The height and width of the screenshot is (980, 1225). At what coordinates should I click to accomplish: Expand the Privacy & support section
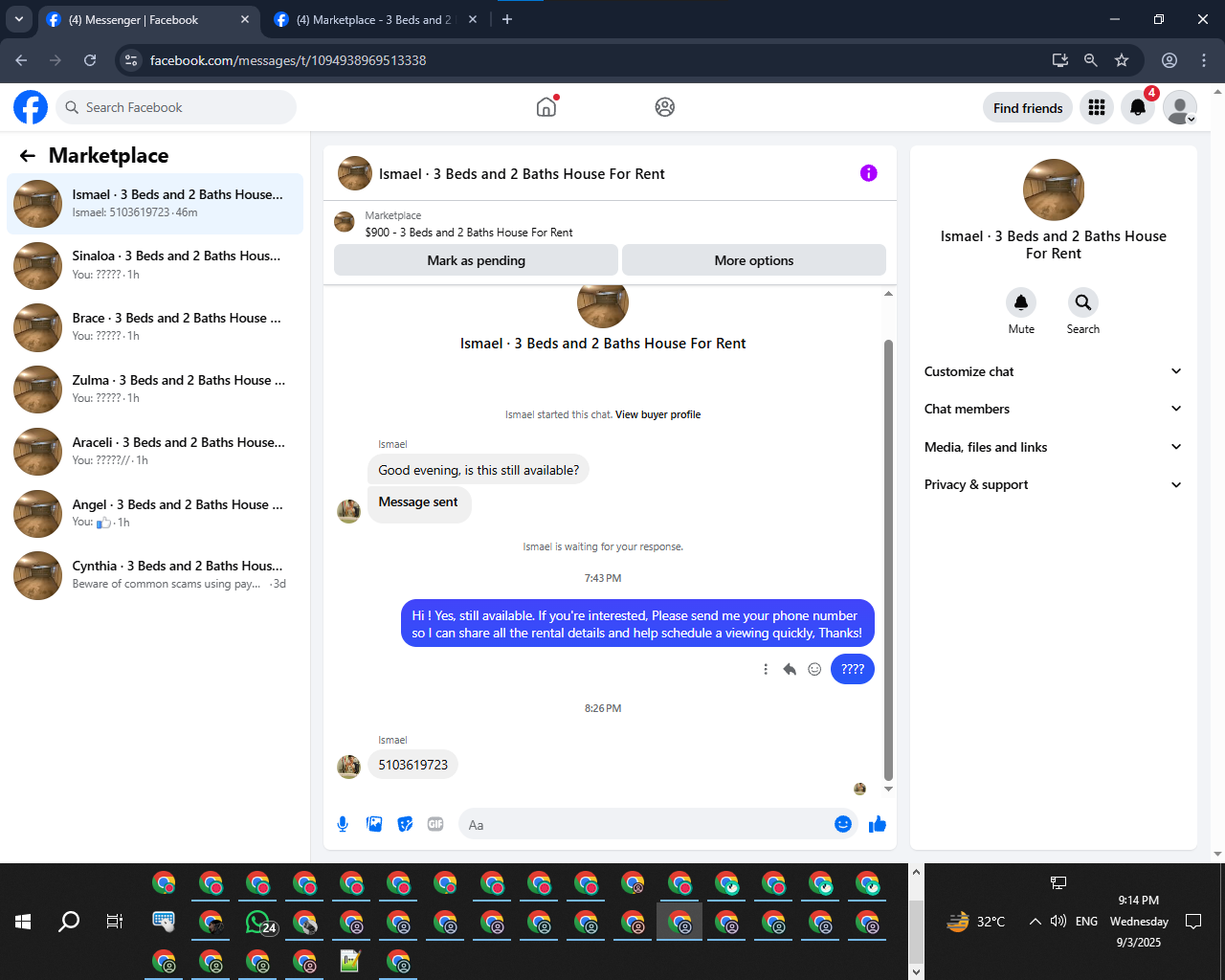(x=1053, y=484)
